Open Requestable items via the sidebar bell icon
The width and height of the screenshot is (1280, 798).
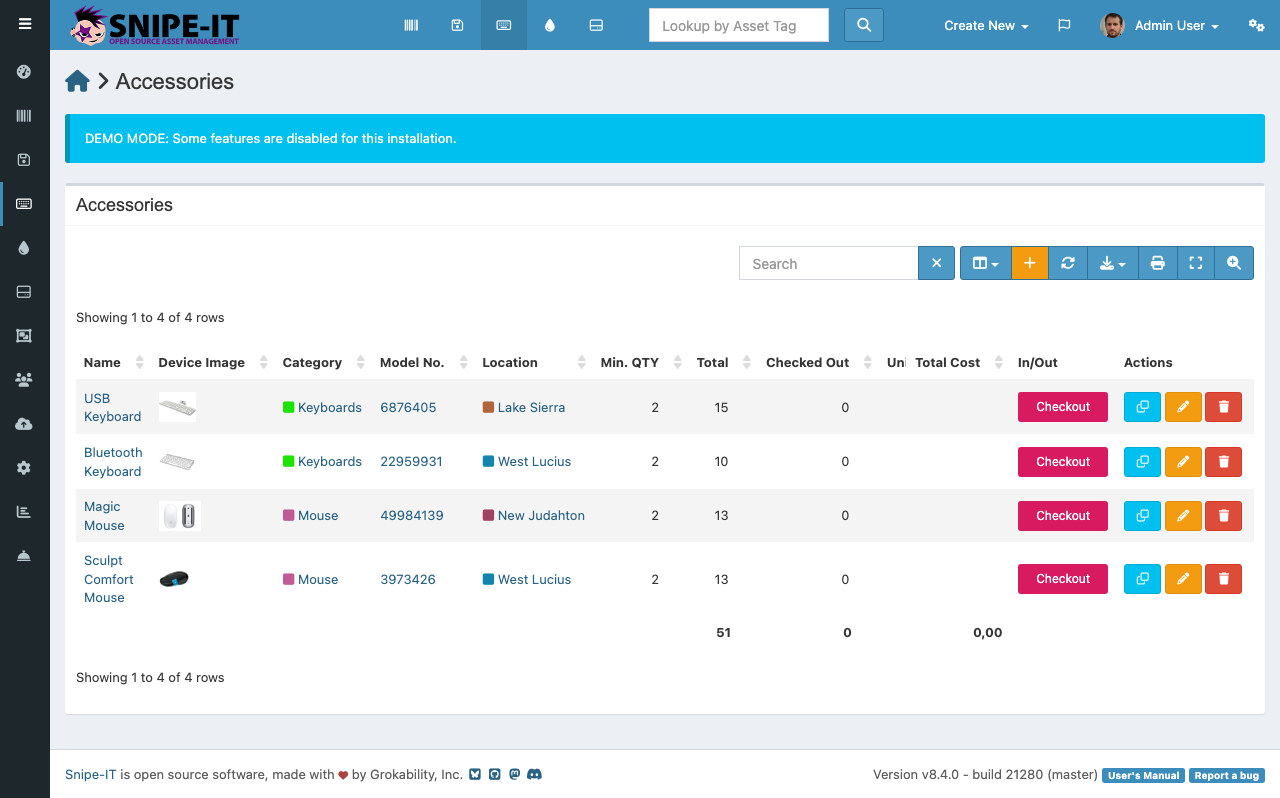24,556
